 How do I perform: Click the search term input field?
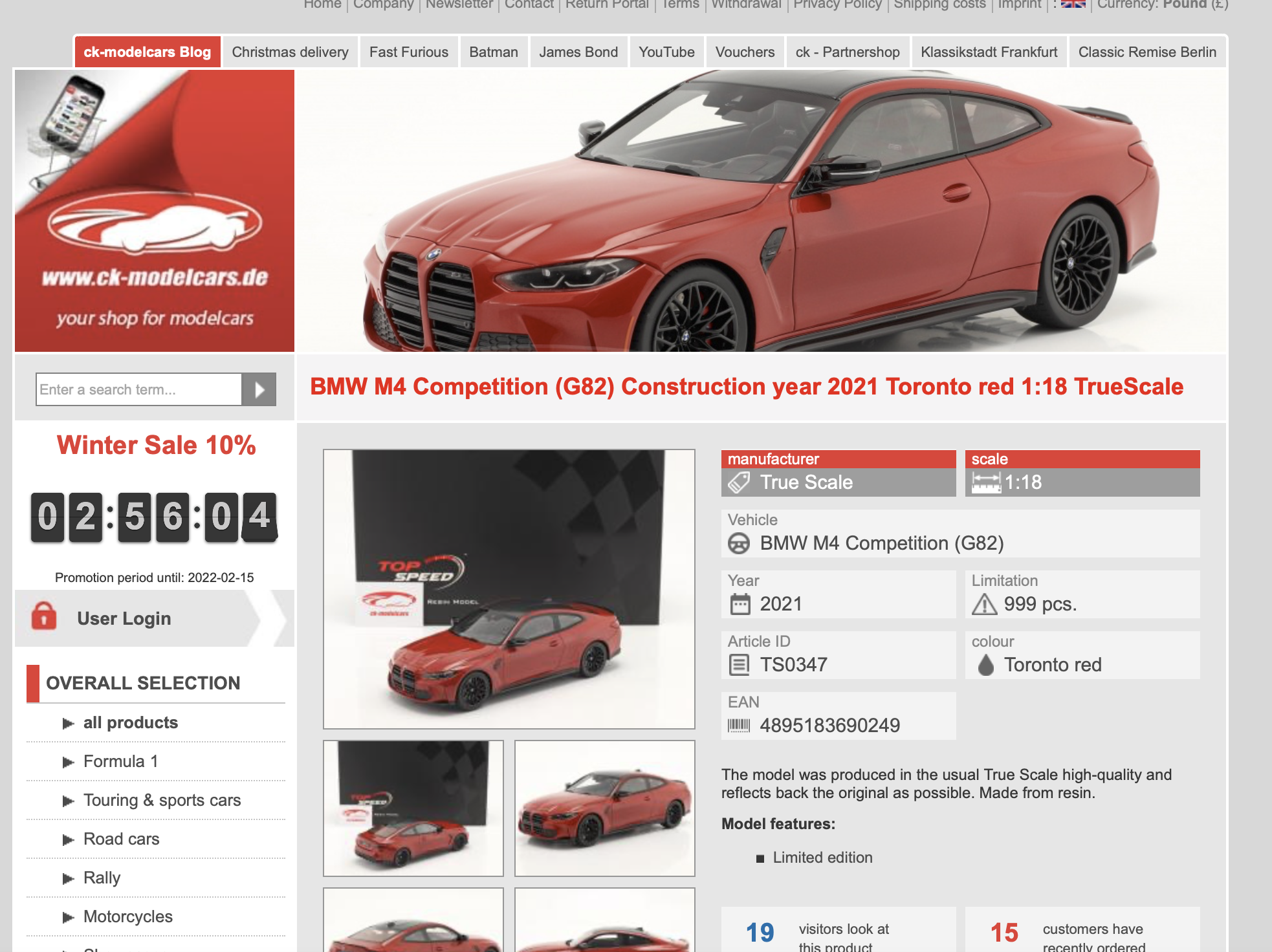click(x=138, y=389)
